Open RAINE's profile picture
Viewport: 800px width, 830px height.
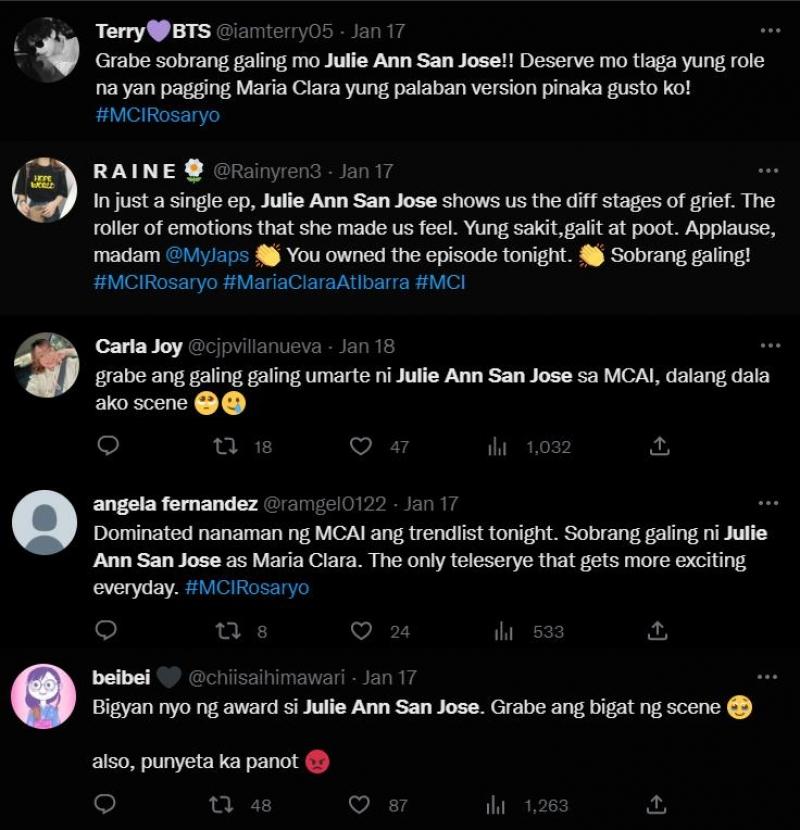[x=44, y=190]
